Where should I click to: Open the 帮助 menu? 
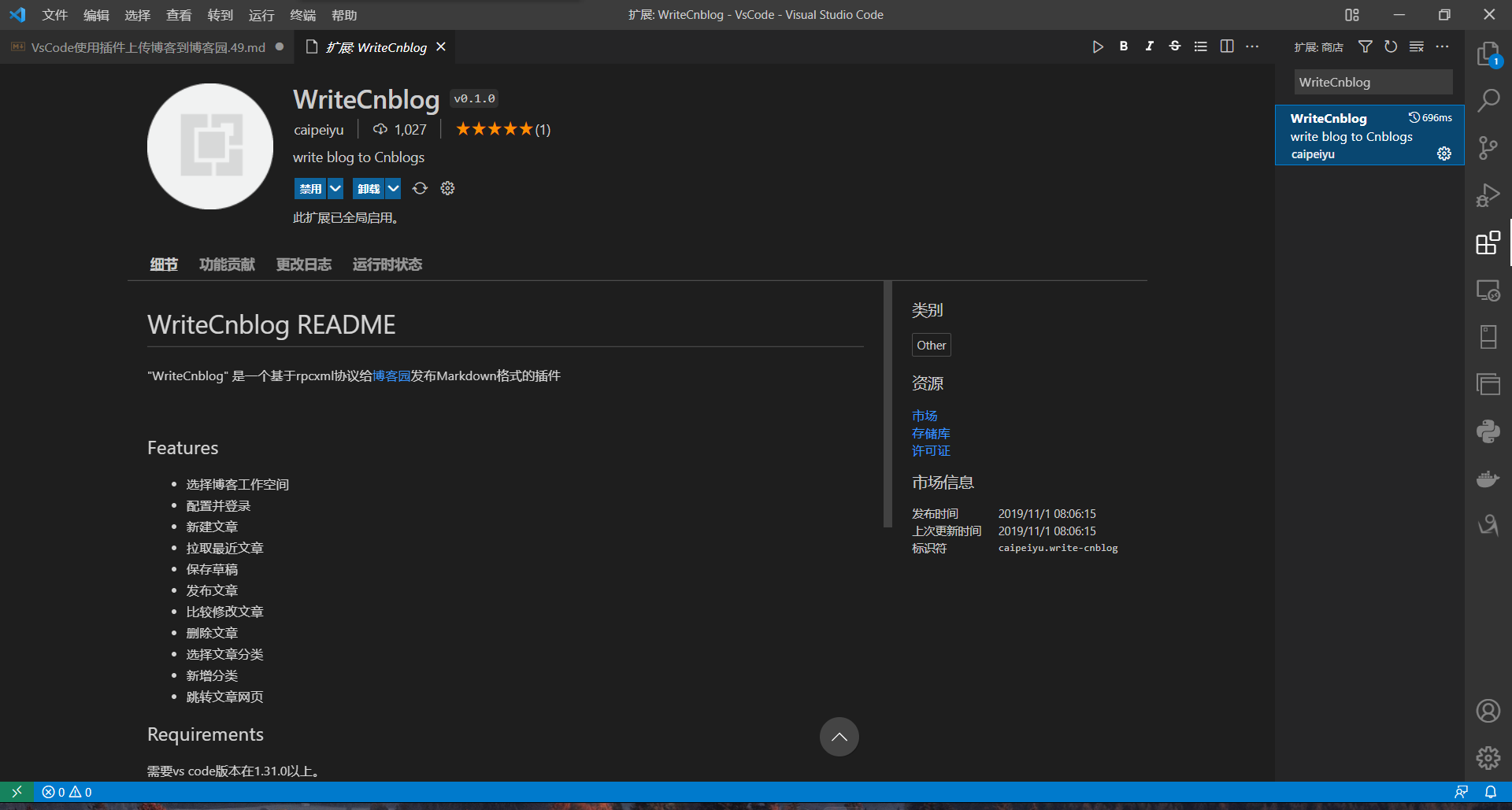(x=344, y=15)
